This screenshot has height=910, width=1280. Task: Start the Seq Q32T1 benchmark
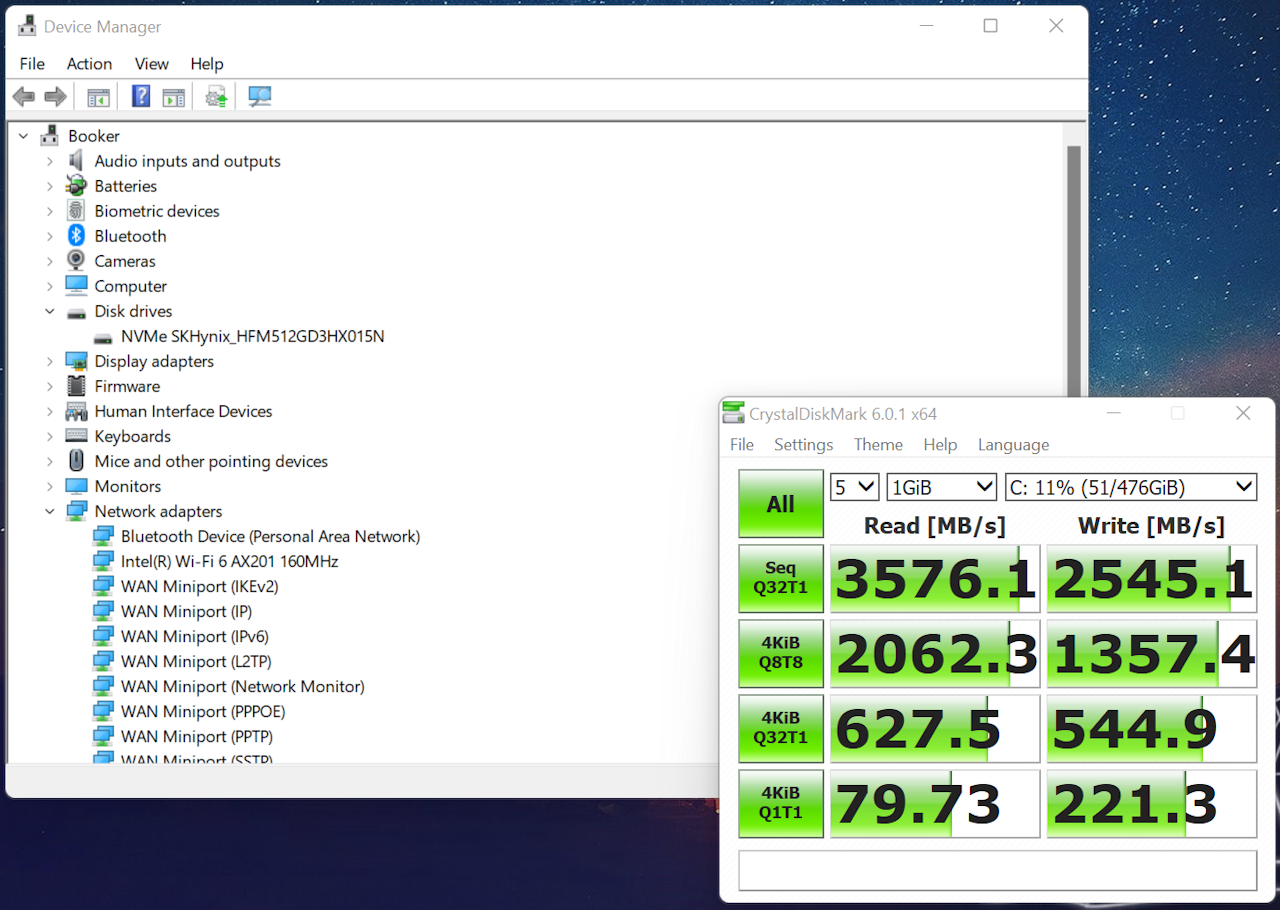(x=781, y=578)
